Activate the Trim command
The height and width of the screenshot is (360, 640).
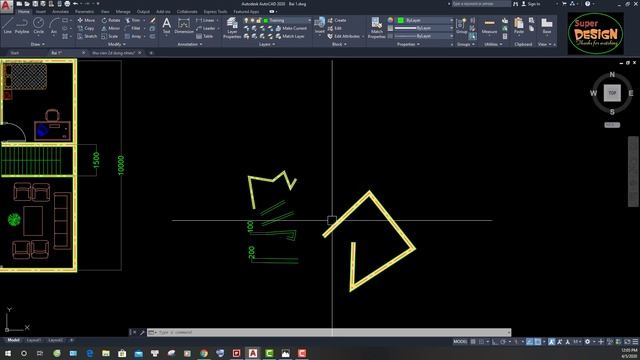(133, 20)
